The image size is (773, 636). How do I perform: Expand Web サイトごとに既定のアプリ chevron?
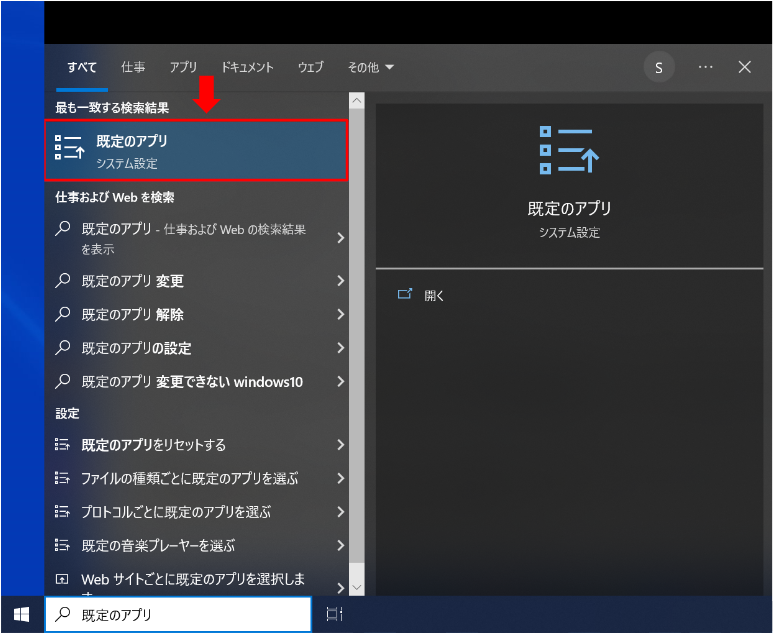pos(340,587)
